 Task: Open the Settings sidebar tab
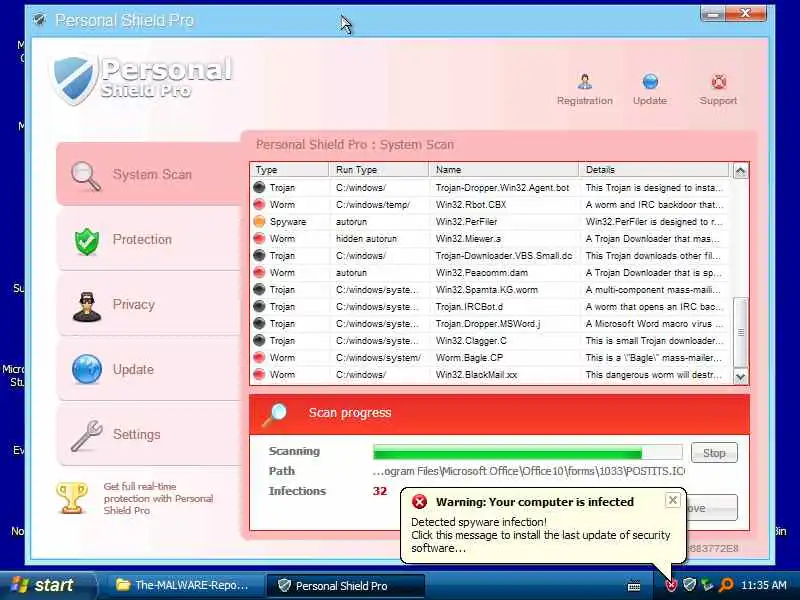(x=148, y=434)
